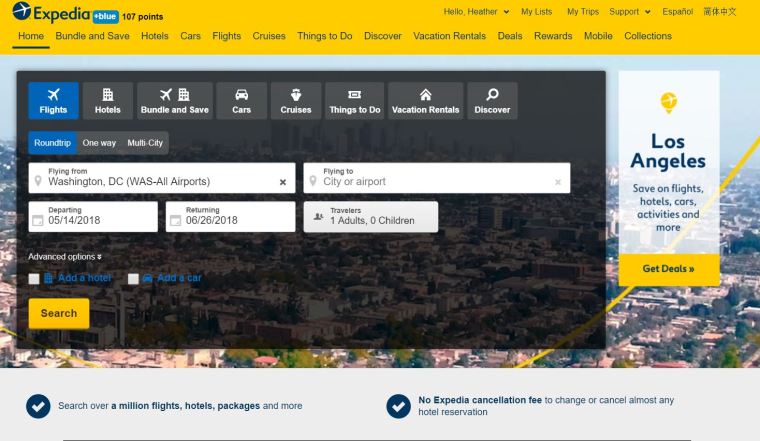Open the Things to Do ticket tab
Viewport: 760px width, 441px height.
[x=355, y=101]
